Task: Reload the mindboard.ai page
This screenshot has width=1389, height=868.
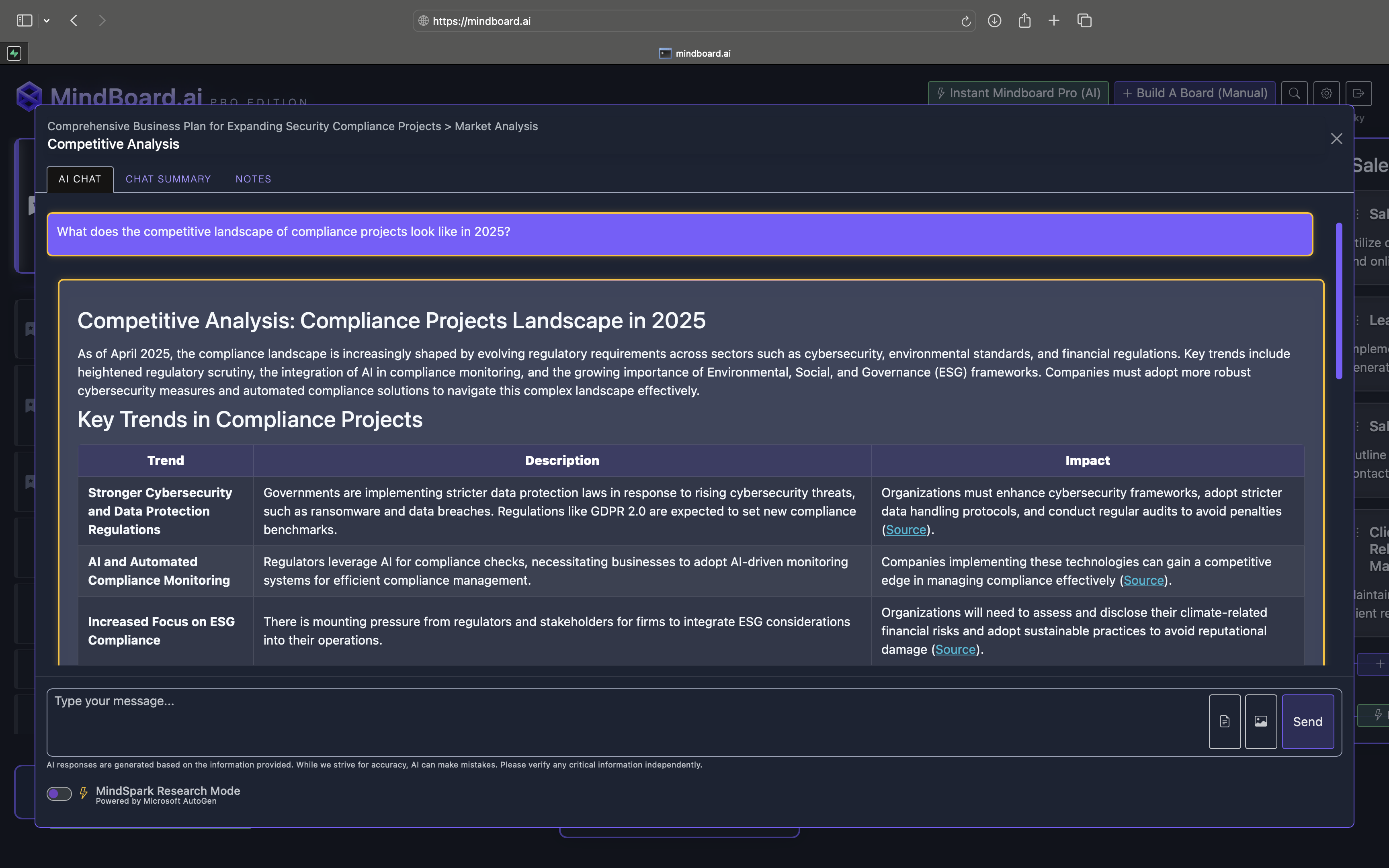Action: (x=965, y=21)
